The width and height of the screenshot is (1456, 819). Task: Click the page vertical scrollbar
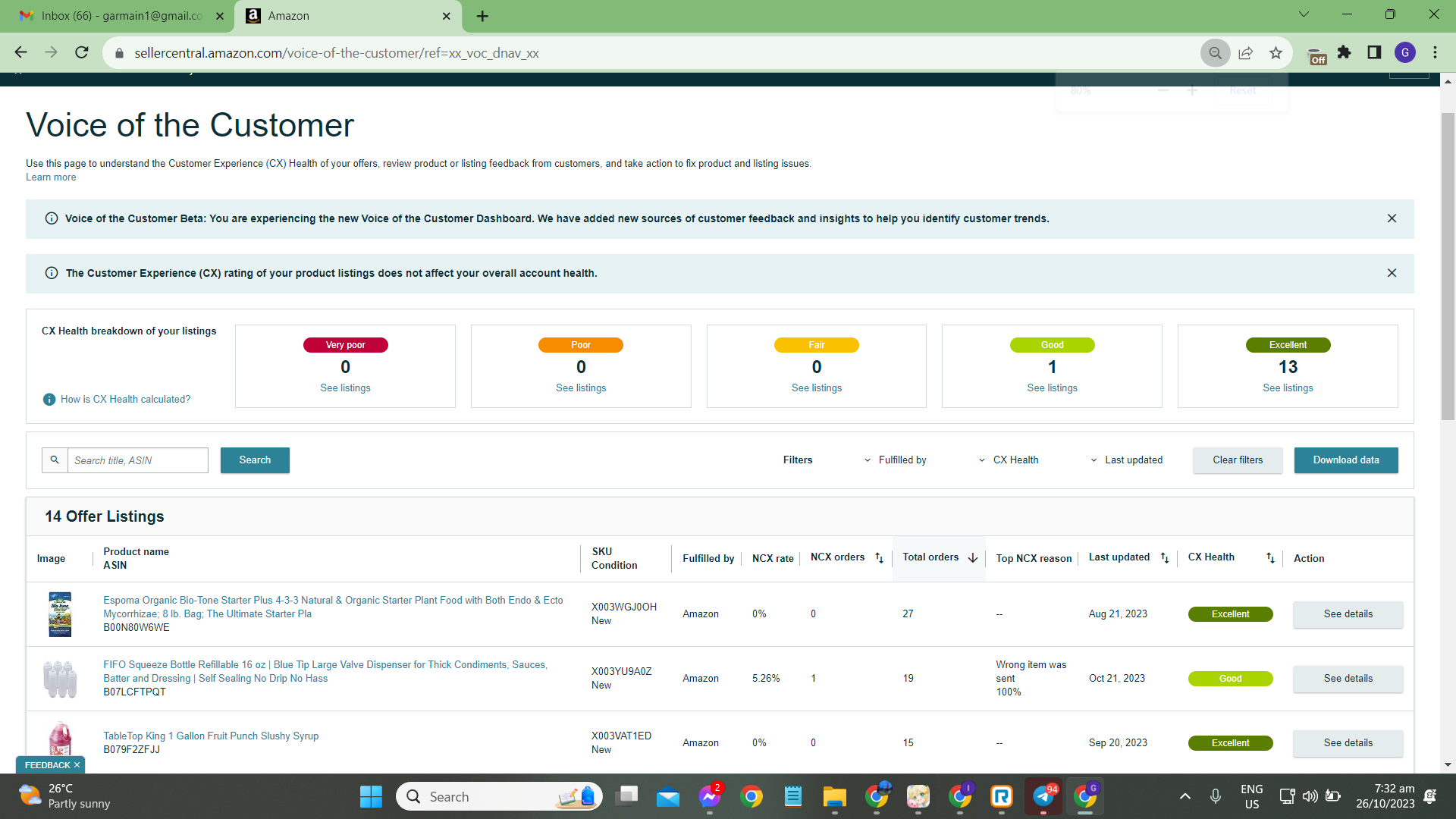point(1448,265)
